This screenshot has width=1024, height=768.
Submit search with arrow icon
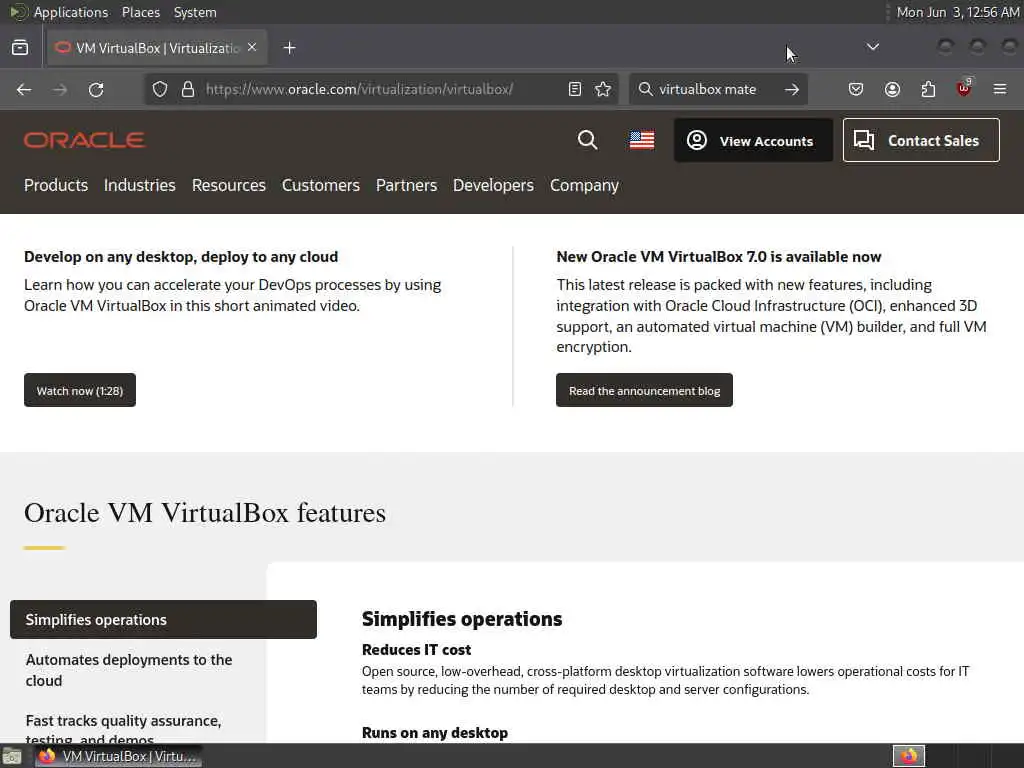[792, 89]
